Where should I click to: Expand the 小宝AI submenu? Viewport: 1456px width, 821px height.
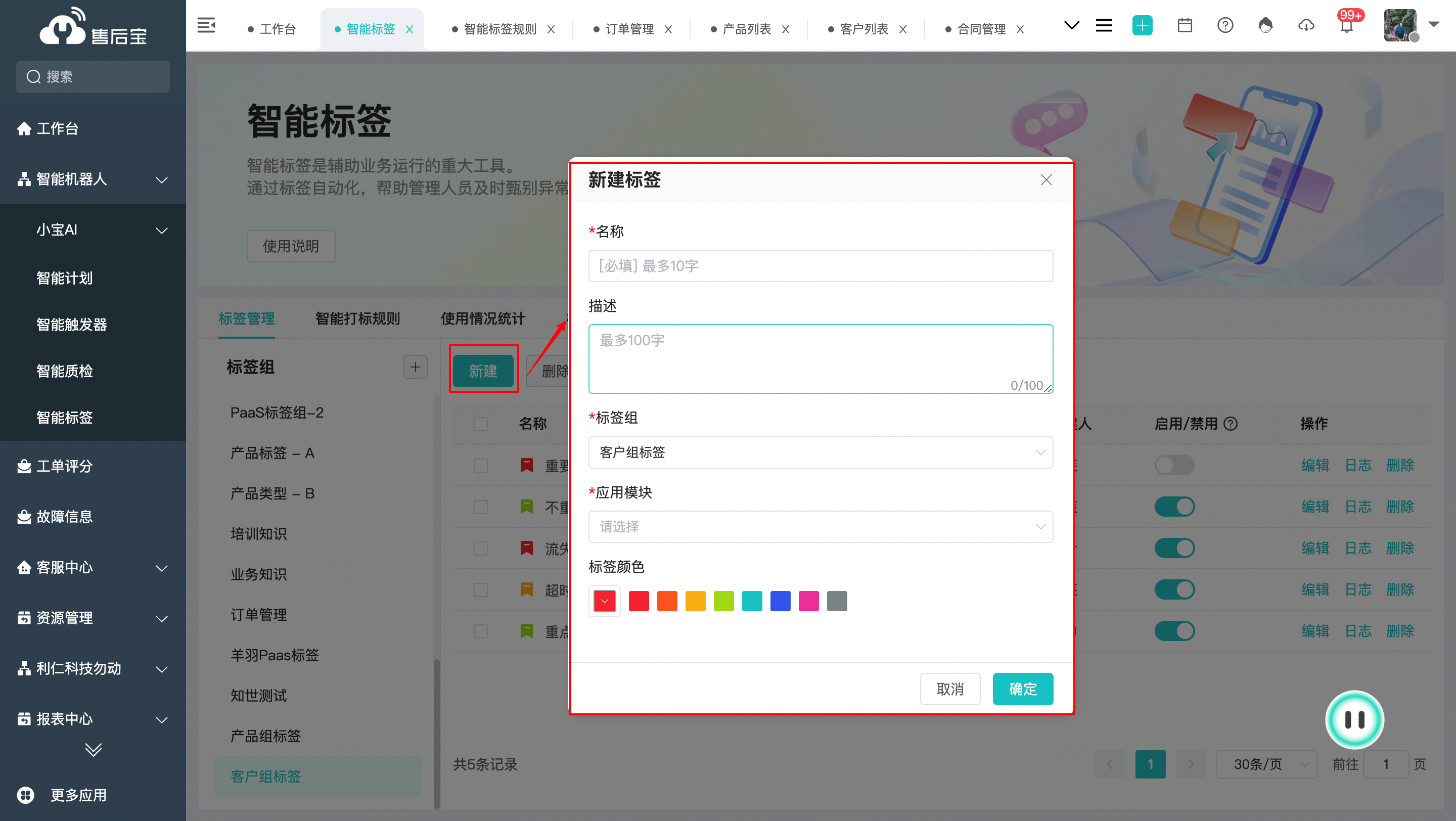tap(162, 231)
